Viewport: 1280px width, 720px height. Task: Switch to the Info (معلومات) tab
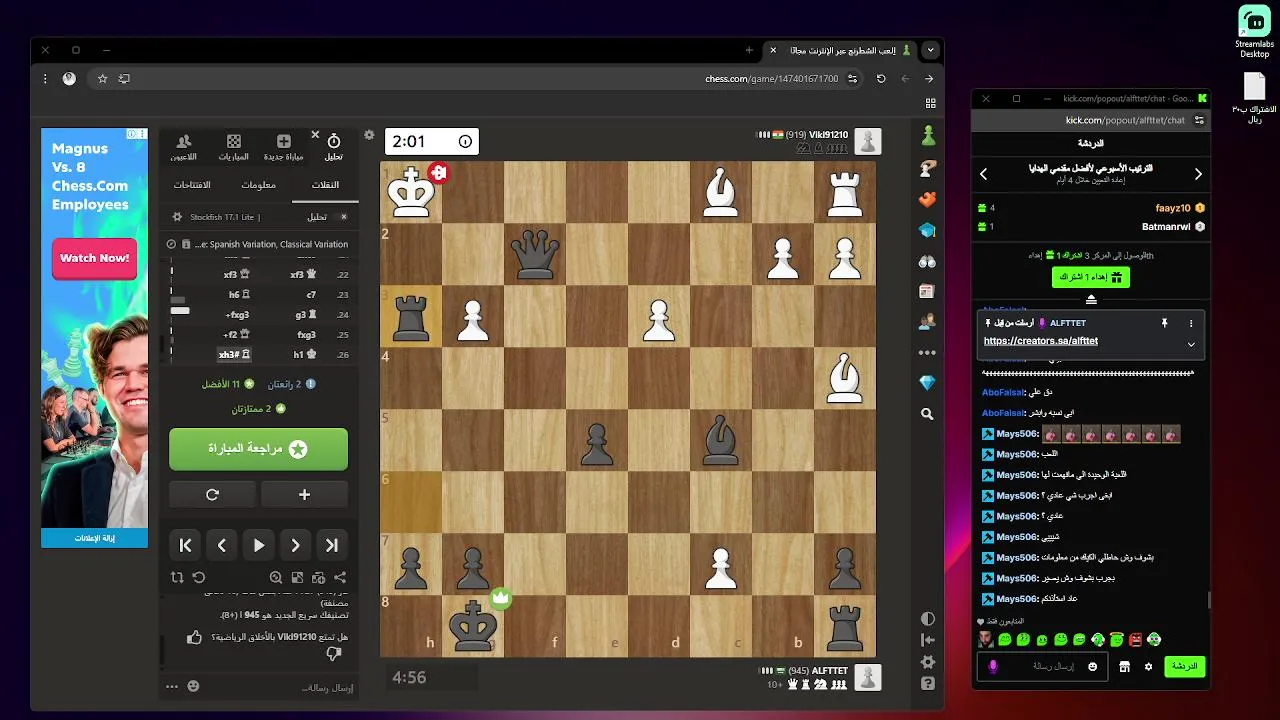258,185
